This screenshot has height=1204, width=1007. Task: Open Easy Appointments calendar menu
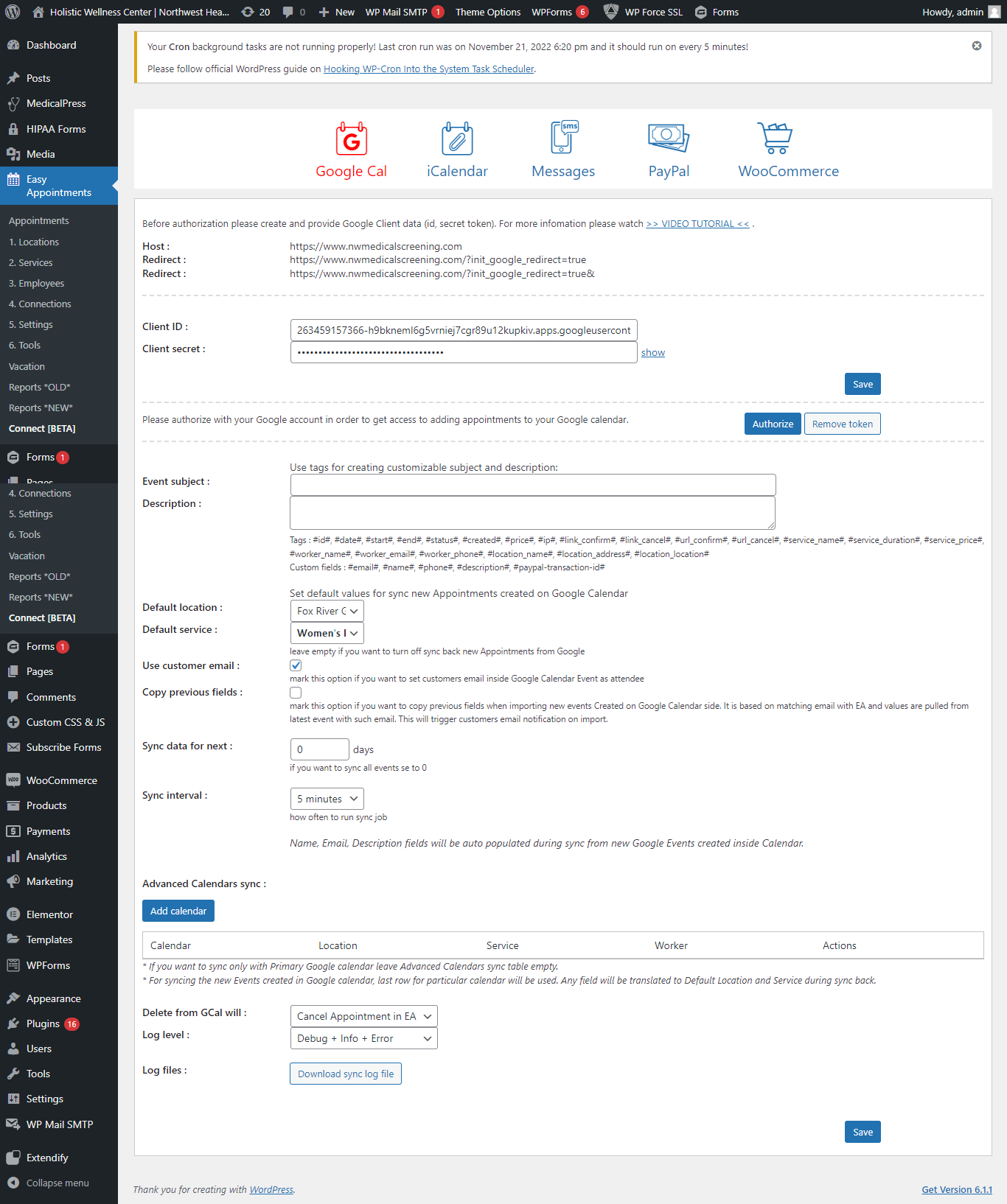59,186
